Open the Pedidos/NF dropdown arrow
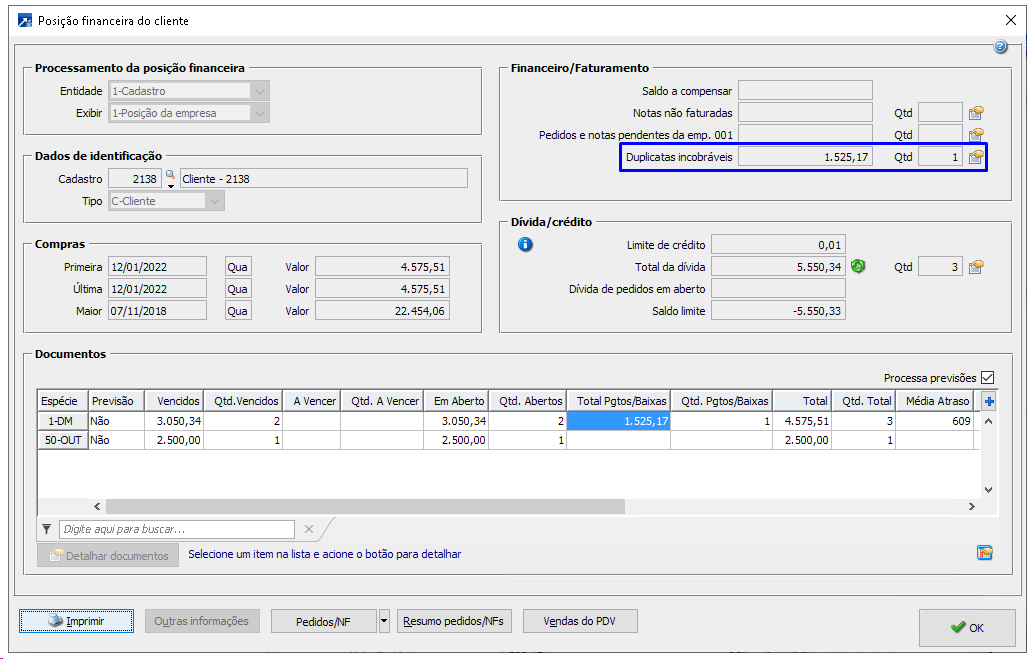Screen dimensions: 1032x659 (x=384, y=621)
